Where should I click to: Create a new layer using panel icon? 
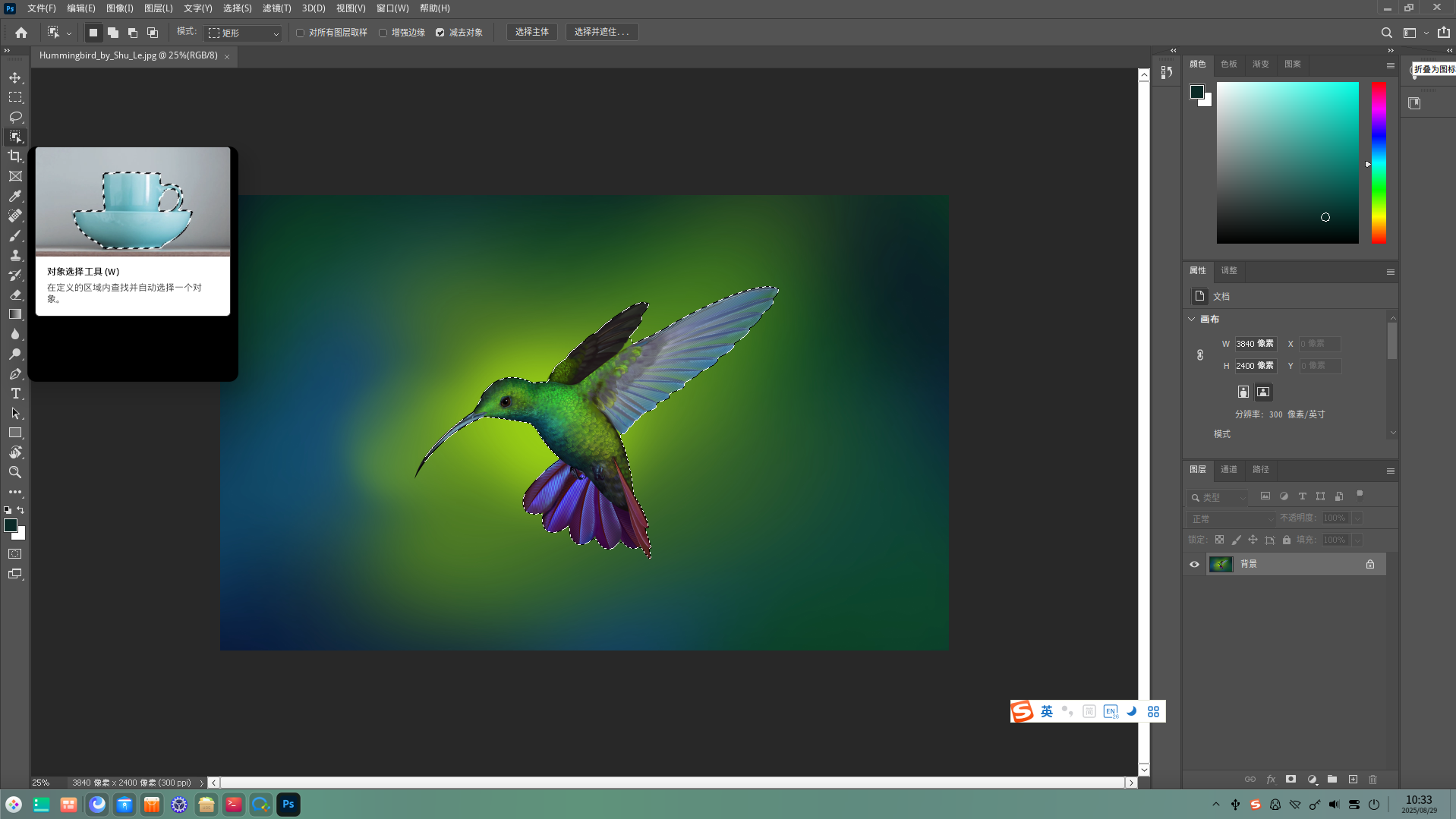point(1353,780)
